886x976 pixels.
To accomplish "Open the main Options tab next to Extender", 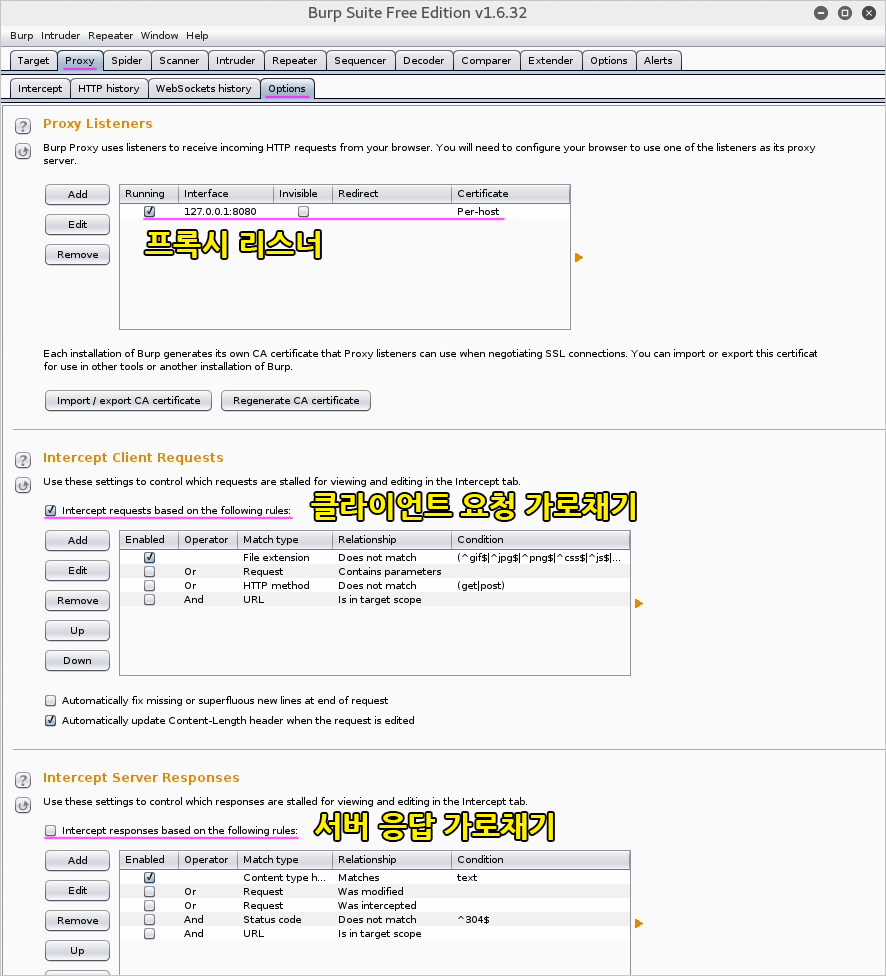I will coord(609,60).
